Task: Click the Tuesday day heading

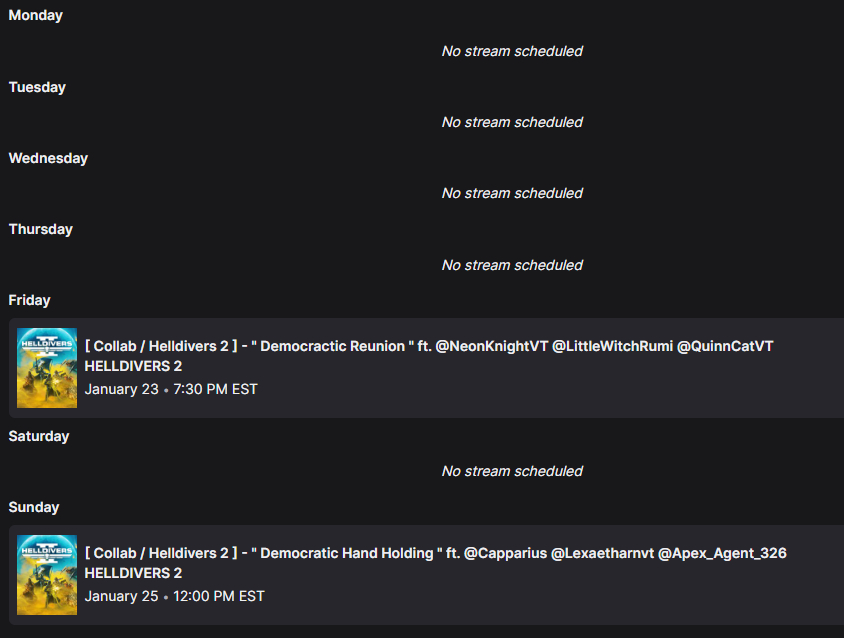Action: (37, 87)
